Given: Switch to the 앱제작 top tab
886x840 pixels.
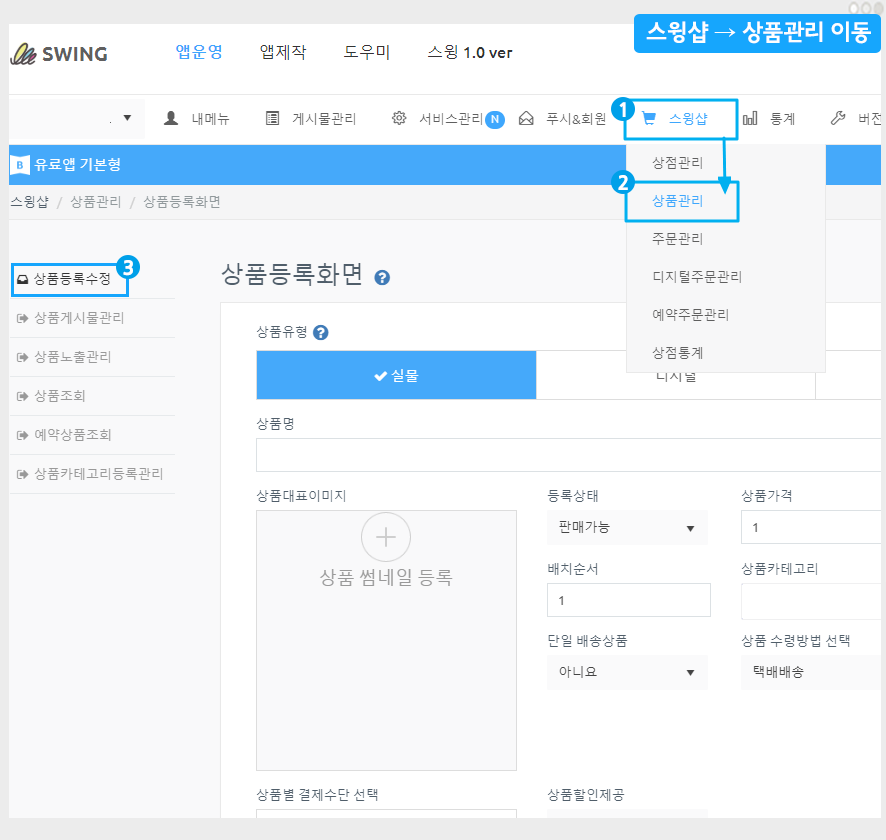Looking at the screenshot, I should click(x=283, y=52).
